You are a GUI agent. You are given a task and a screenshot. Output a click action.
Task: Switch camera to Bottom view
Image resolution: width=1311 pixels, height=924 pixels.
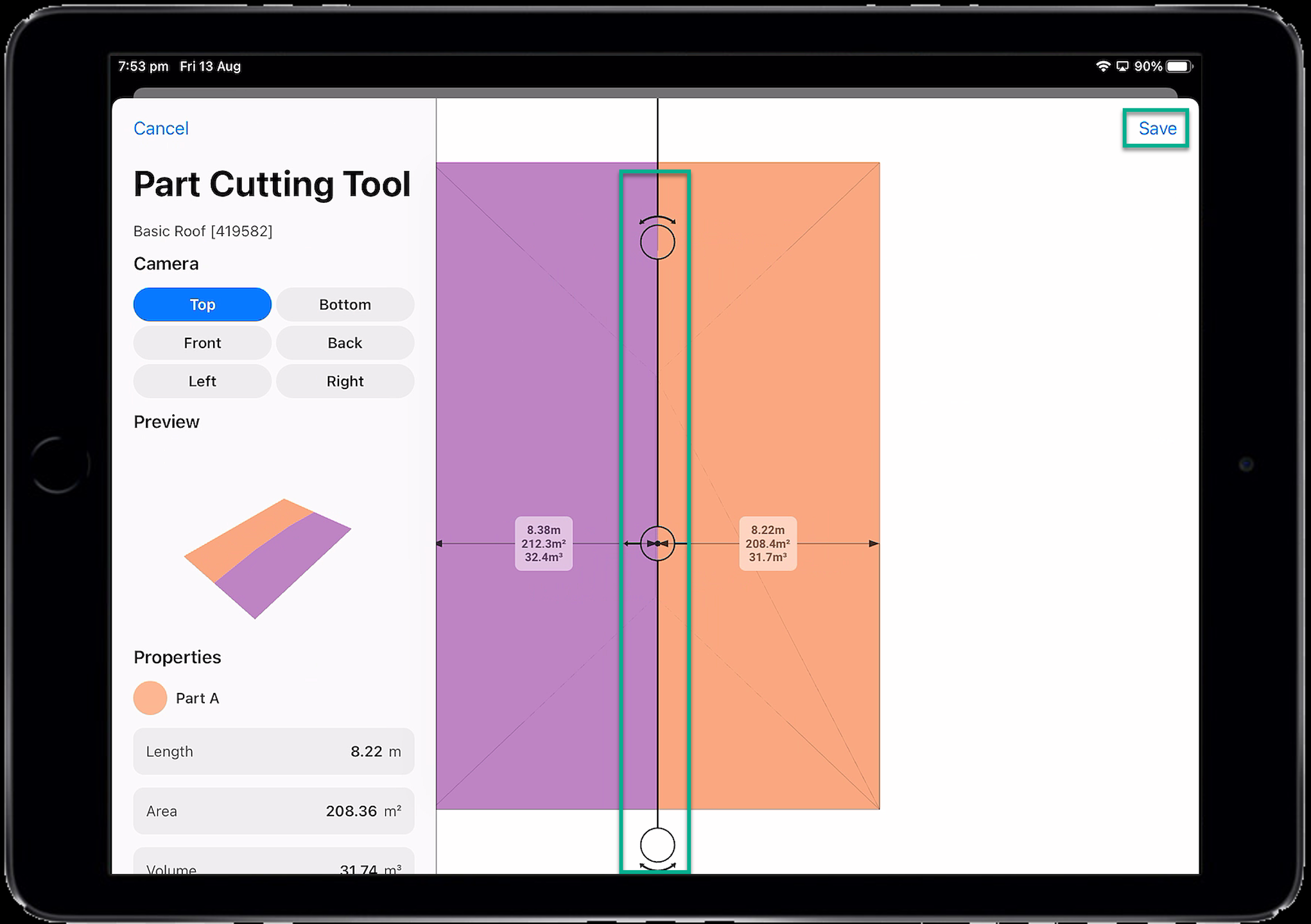click(x=345, y=304)
